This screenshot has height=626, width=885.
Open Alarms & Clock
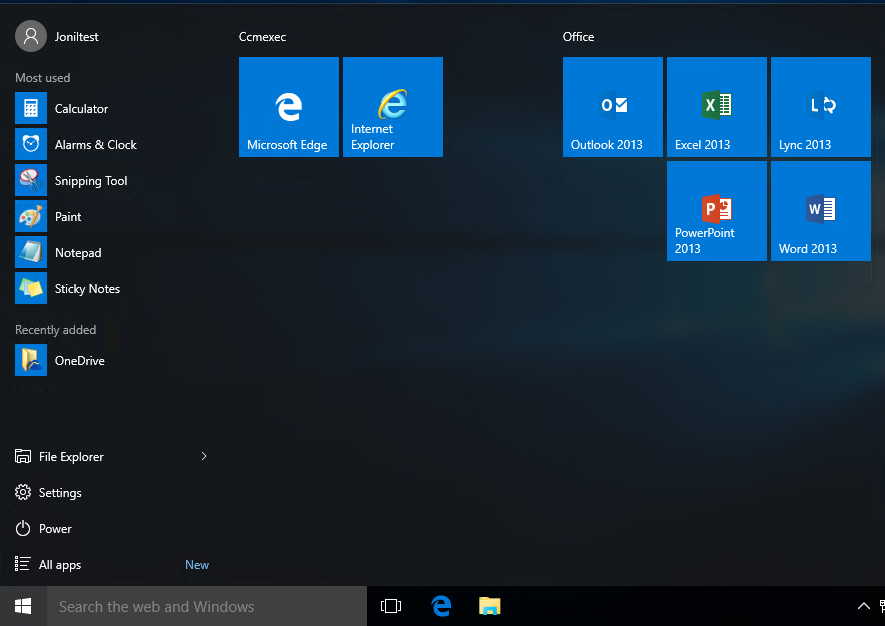97,144
